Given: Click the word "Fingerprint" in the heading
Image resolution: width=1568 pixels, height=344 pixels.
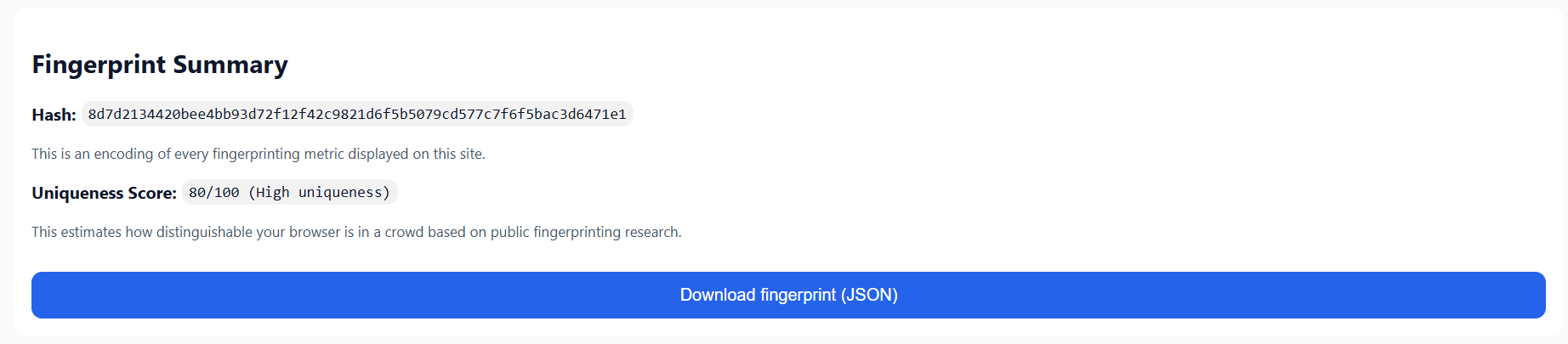Looking at the screenshot, I should click(x=99, y=65).
